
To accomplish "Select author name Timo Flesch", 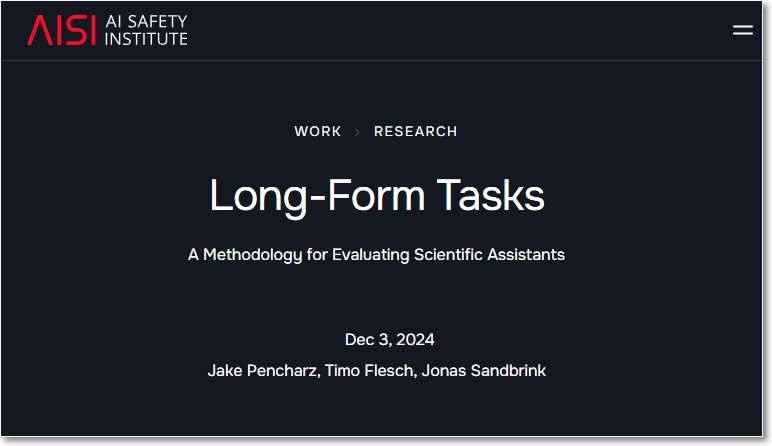I will (370, 371).
